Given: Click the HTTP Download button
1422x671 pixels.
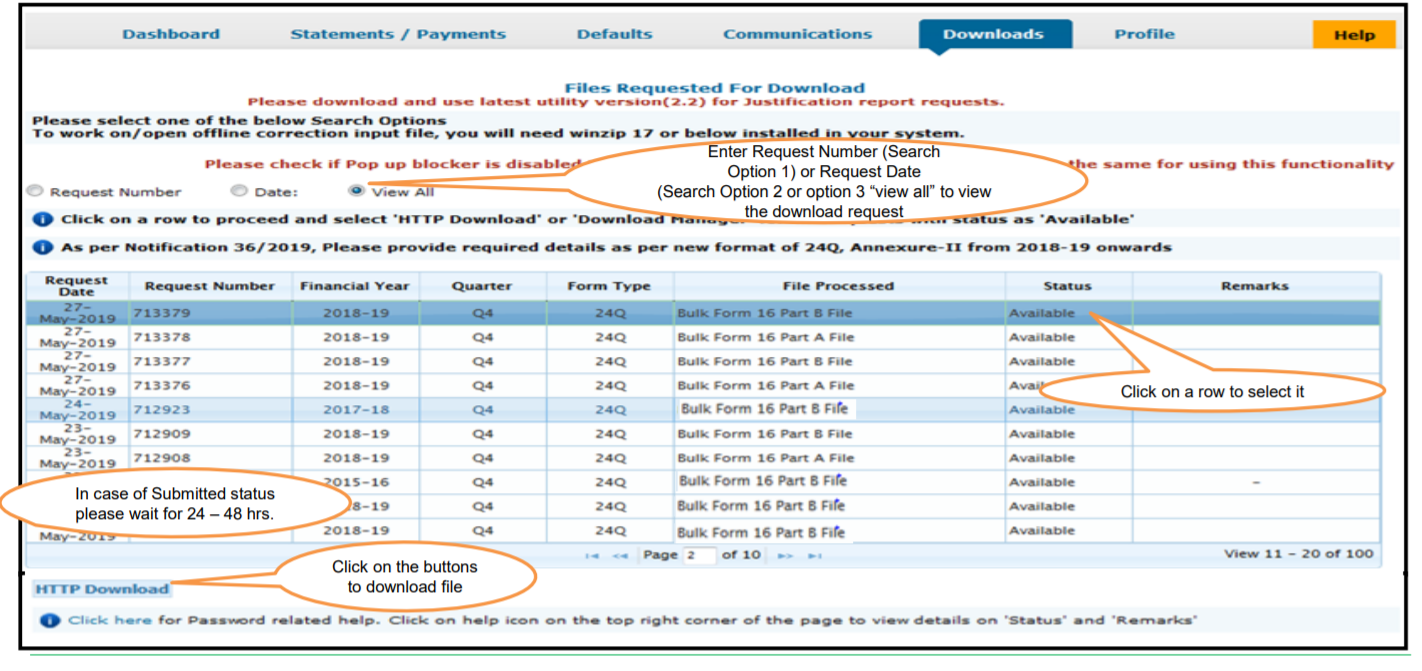Looking at the screenshot, I should click(x=100, y=589).
